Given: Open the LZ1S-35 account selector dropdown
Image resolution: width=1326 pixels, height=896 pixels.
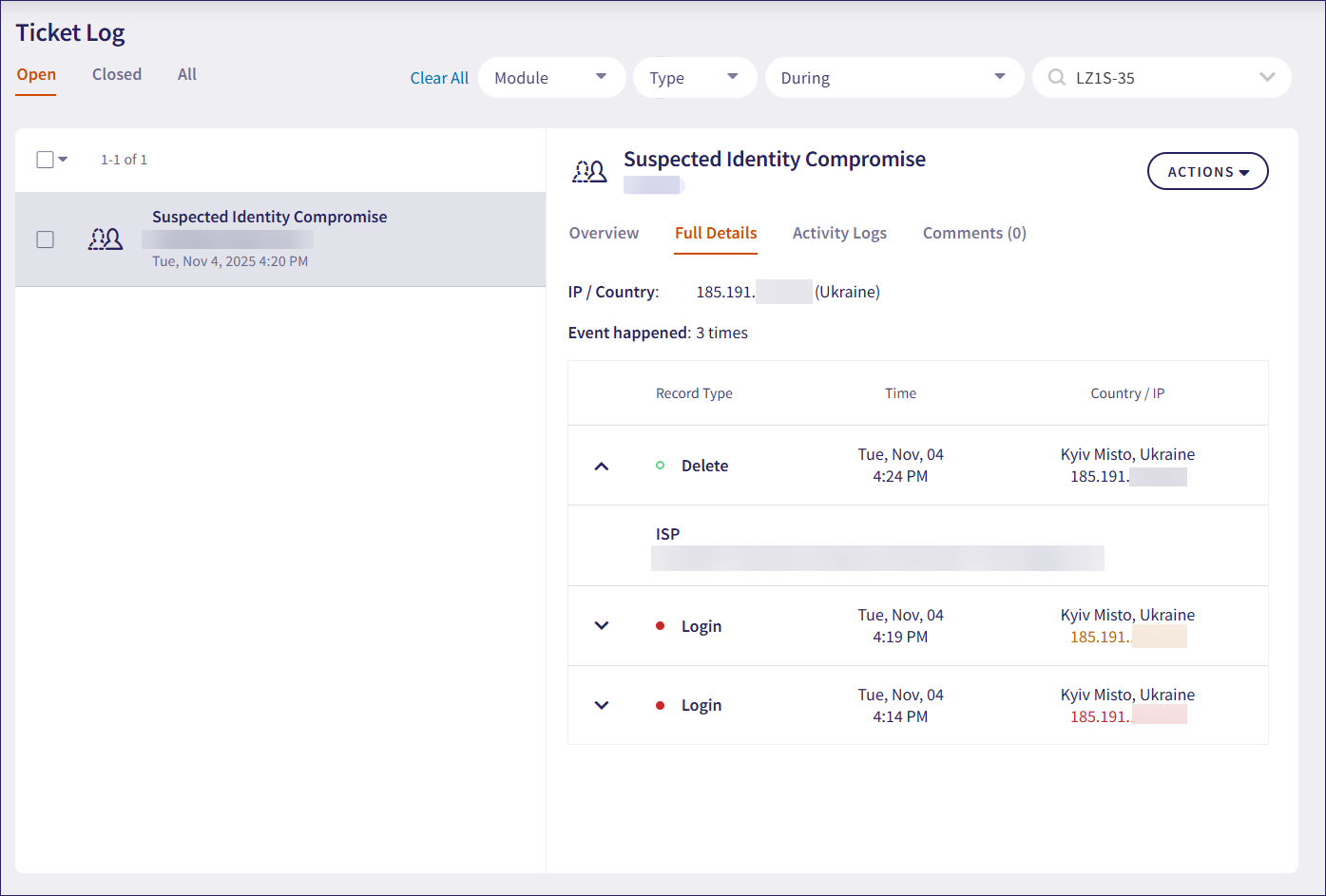Looking at the screenshot, I should pos(1268,77).
